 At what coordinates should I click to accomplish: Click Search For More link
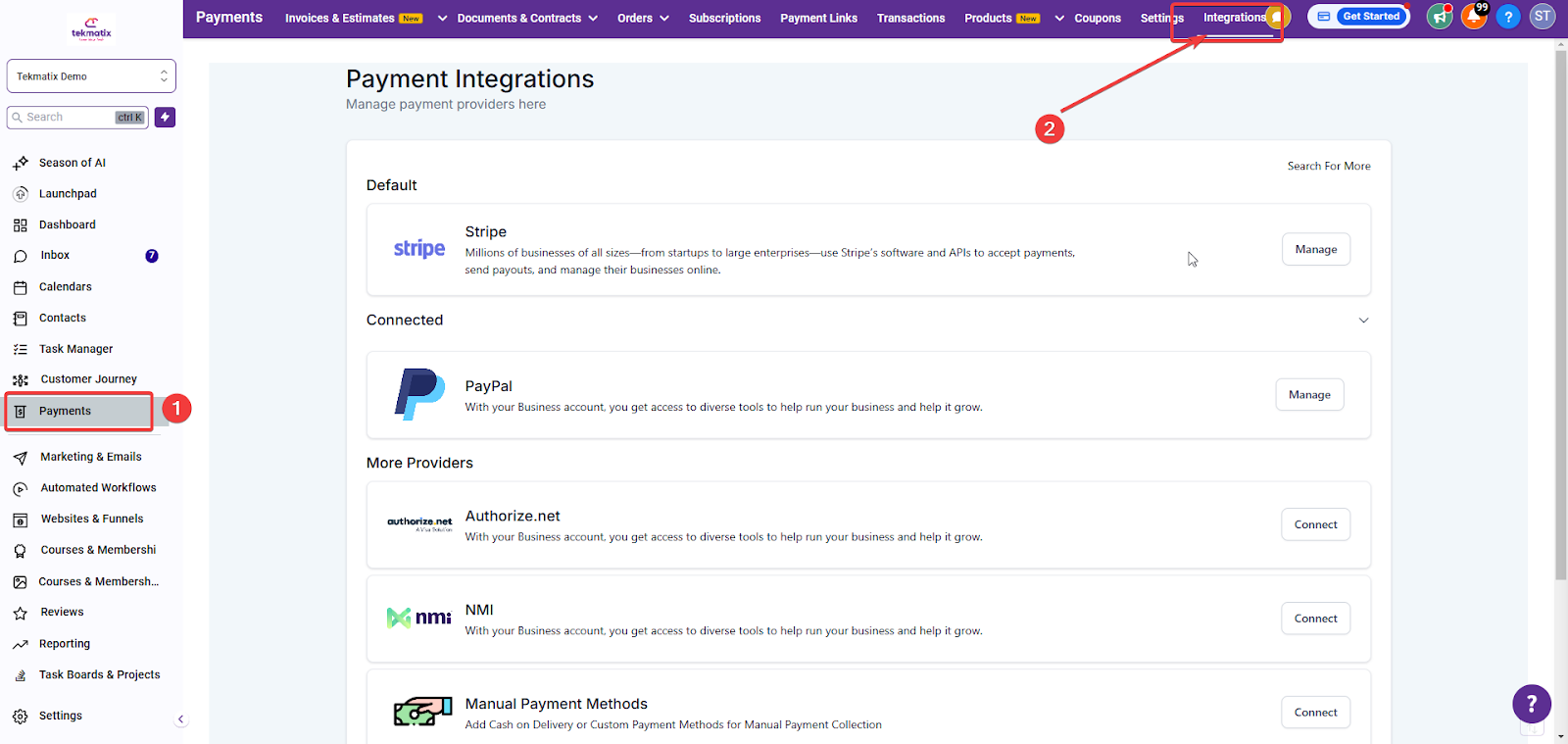click(1329, 167)
